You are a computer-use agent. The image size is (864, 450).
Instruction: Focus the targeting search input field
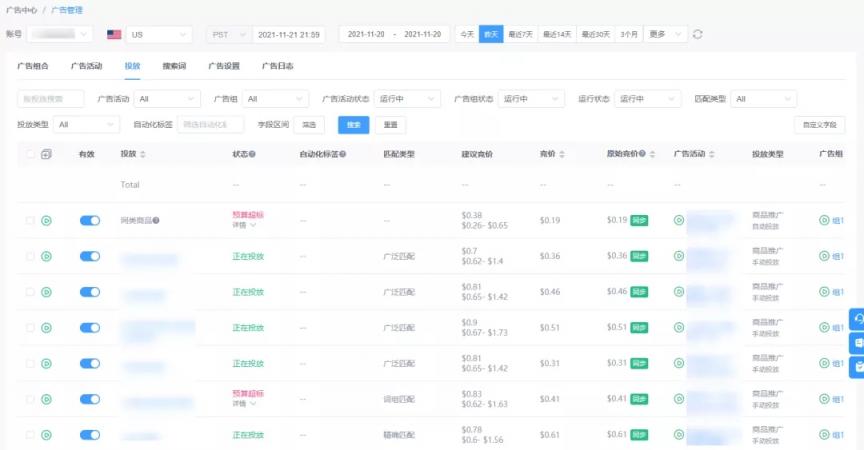[x=51, y=99]
